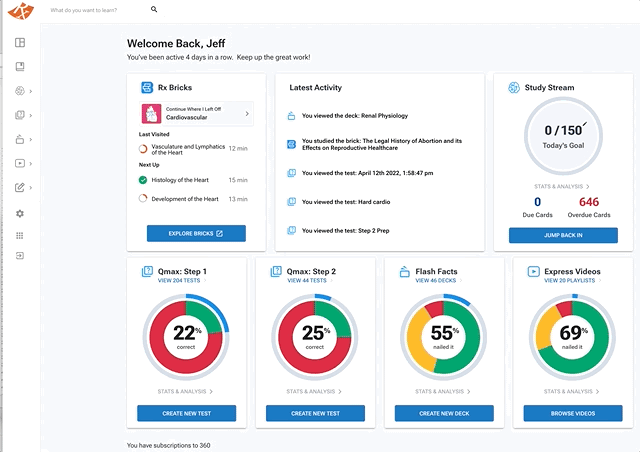640x452 pixels.
Task: Click the 646 Overdue Cards count
Action: 589,202
